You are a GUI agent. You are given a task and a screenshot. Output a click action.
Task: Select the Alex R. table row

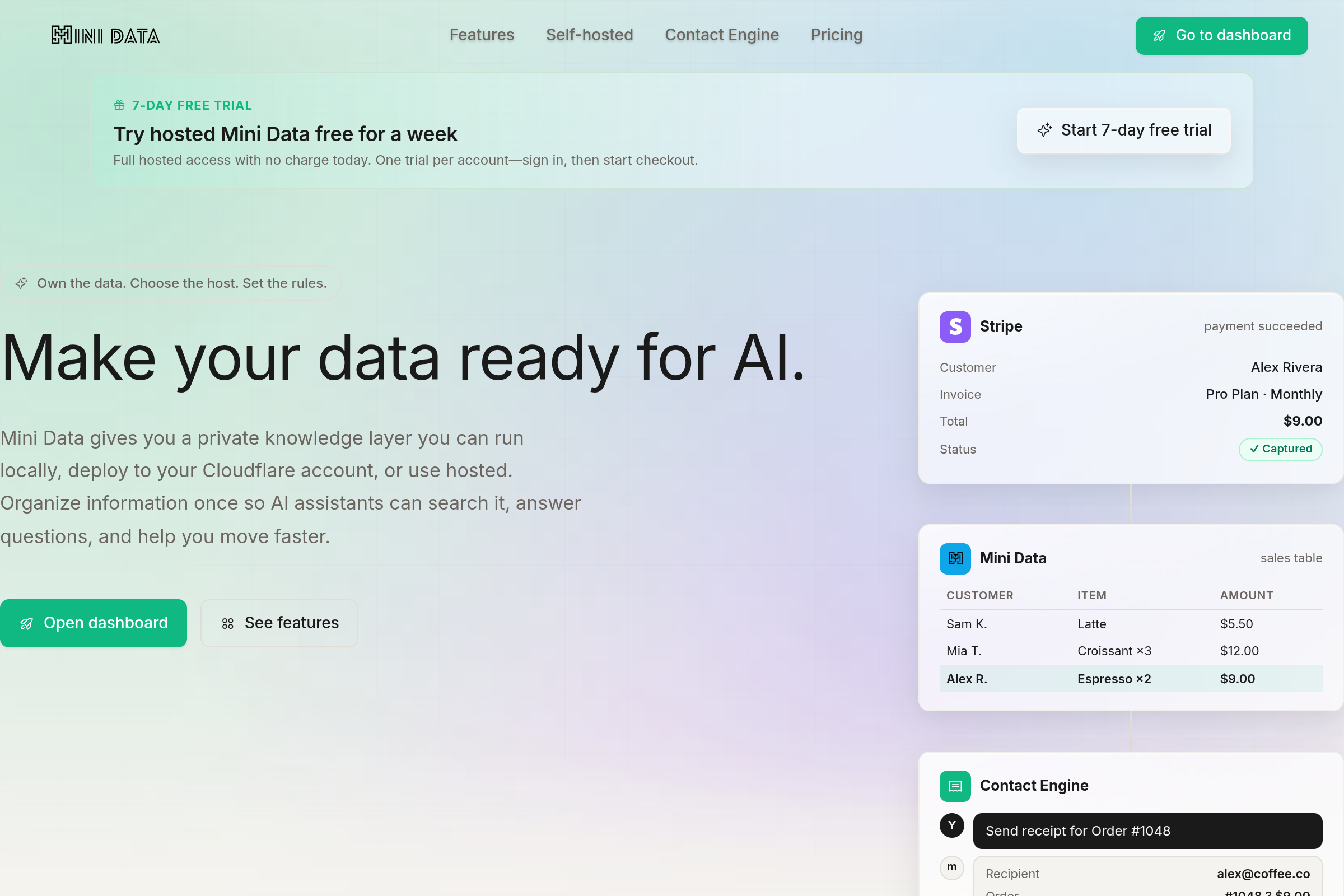pos(1130,679)
